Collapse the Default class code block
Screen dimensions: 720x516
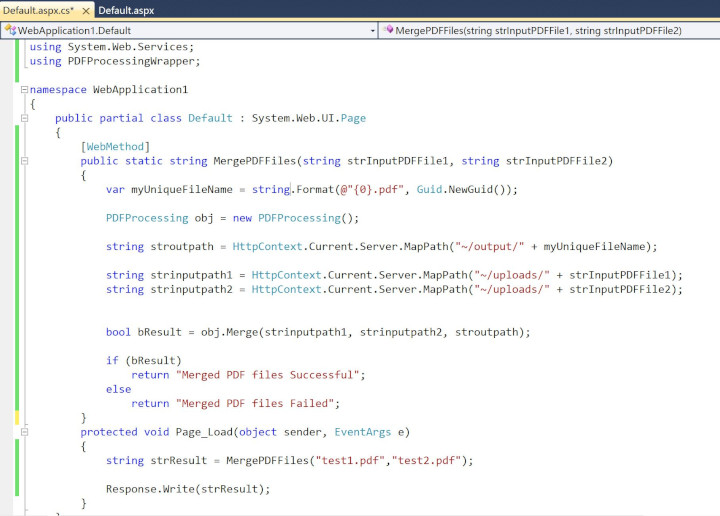(x=24, y=118)
